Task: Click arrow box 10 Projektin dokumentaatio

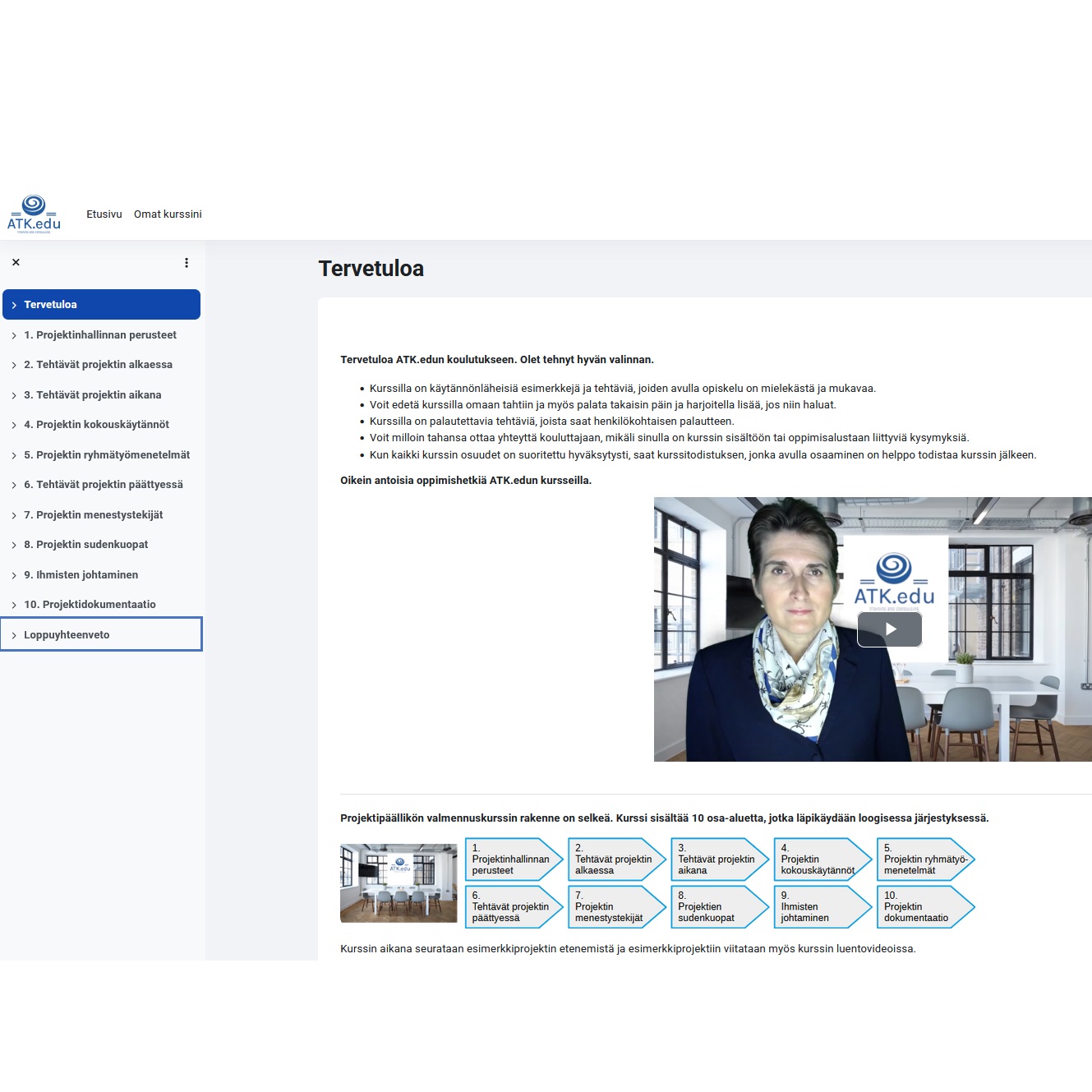Action: point(922,907)
